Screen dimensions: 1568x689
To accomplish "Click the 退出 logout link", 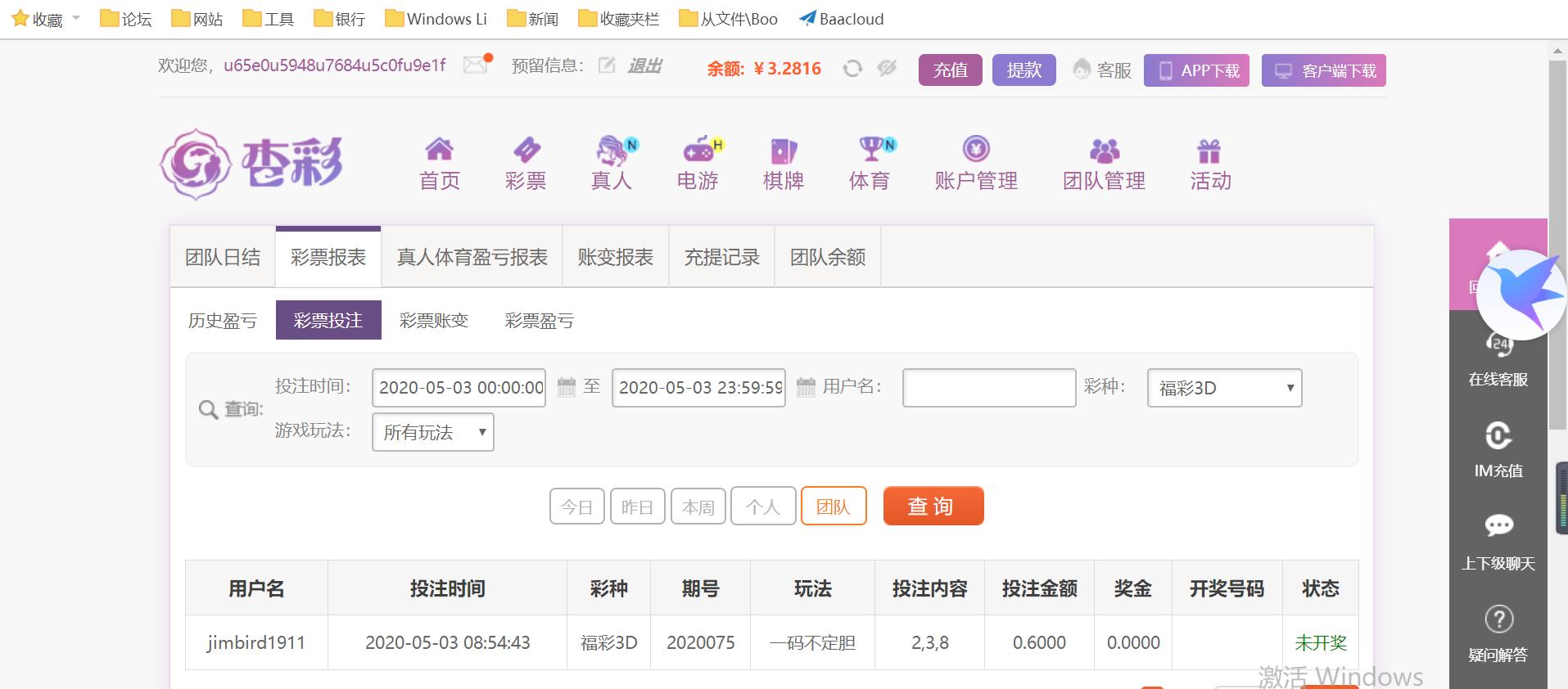I will 644,65.
